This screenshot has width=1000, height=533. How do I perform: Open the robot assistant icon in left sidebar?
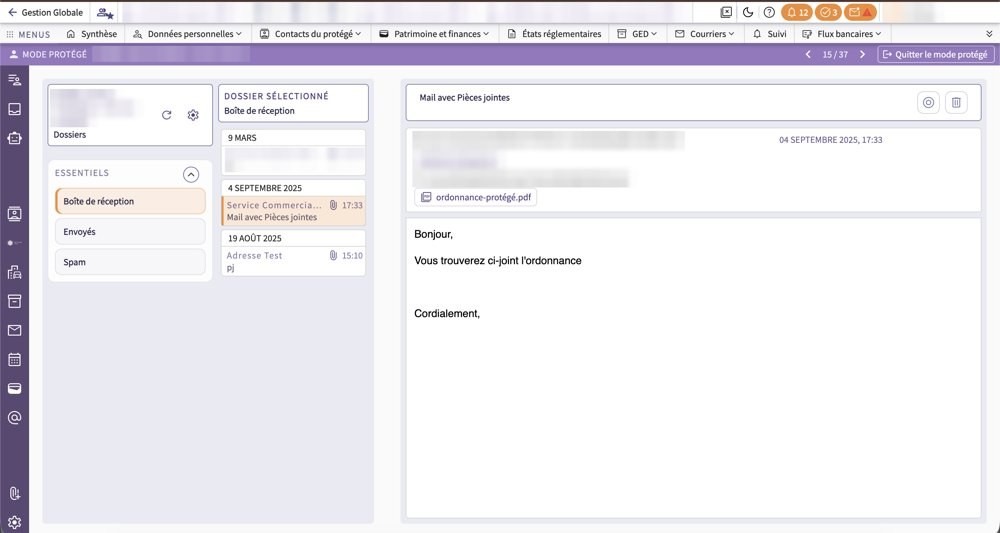(14, 138)
